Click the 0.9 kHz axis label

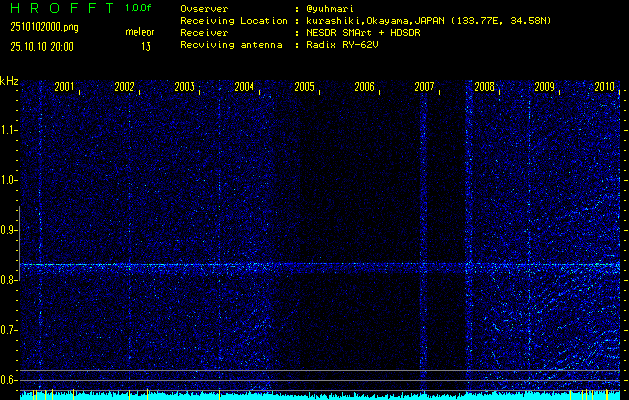pyautogui.click(x=8, y=230)
